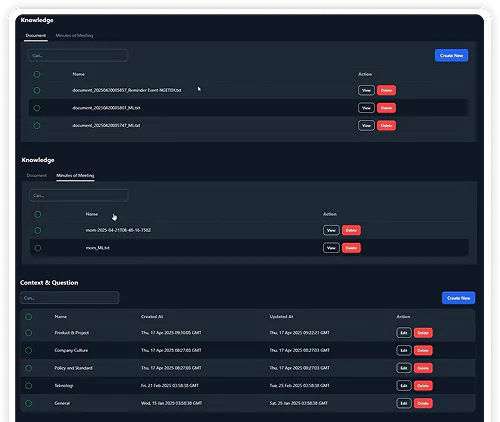The width and height of the screenshot is (500, 422).
Task: Edit the Teknologi context entry
Action: click(x=404, y=386)
